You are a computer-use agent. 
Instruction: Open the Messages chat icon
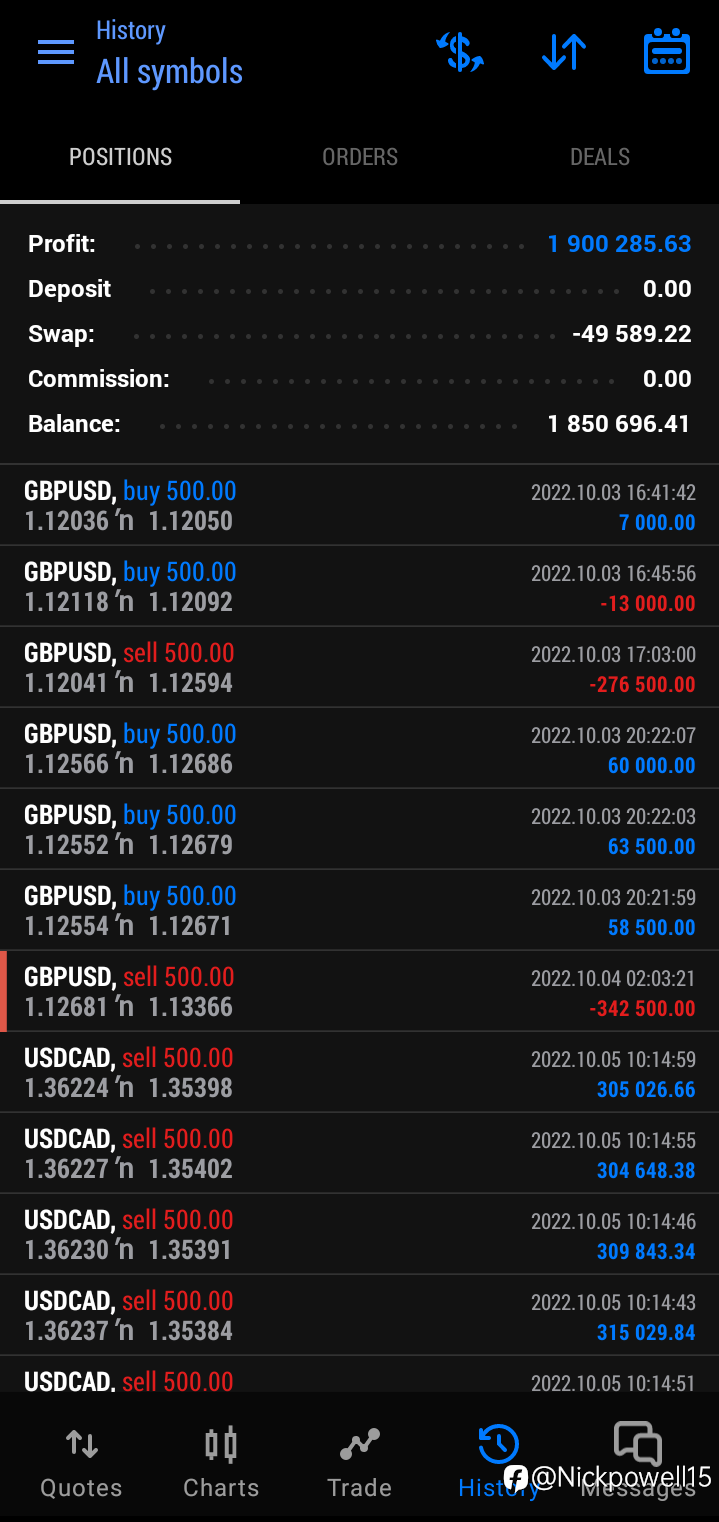pos(637,1444)
